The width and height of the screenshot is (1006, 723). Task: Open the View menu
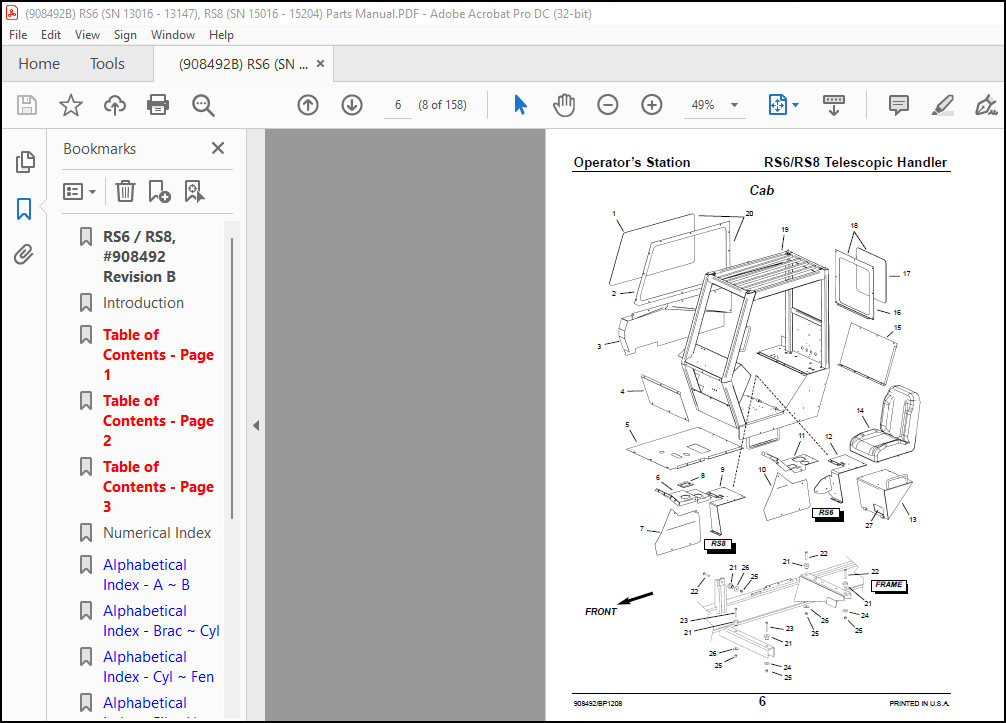pos(87,35)
